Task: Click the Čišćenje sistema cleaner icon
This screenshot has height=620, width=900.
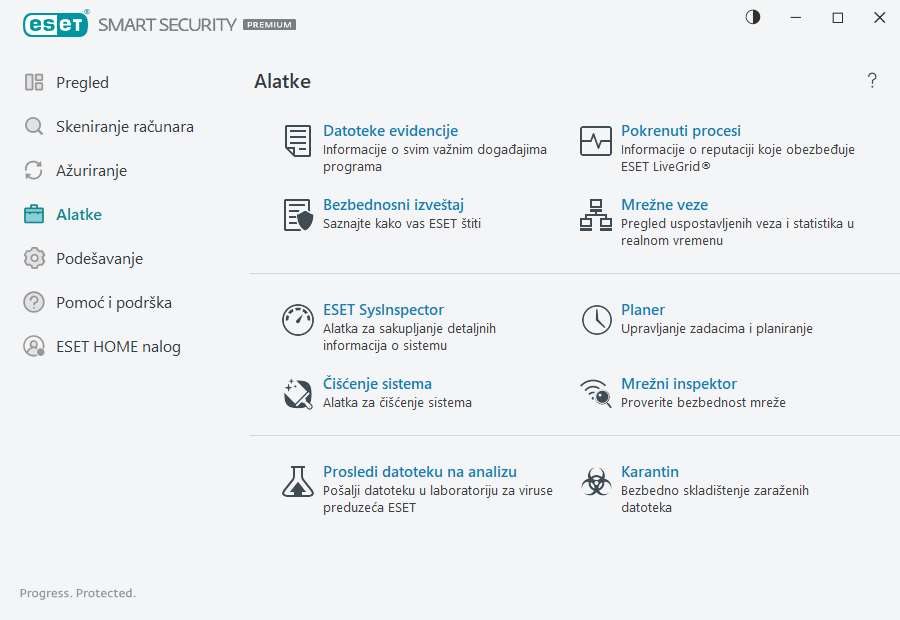Action: click(297, 393)
